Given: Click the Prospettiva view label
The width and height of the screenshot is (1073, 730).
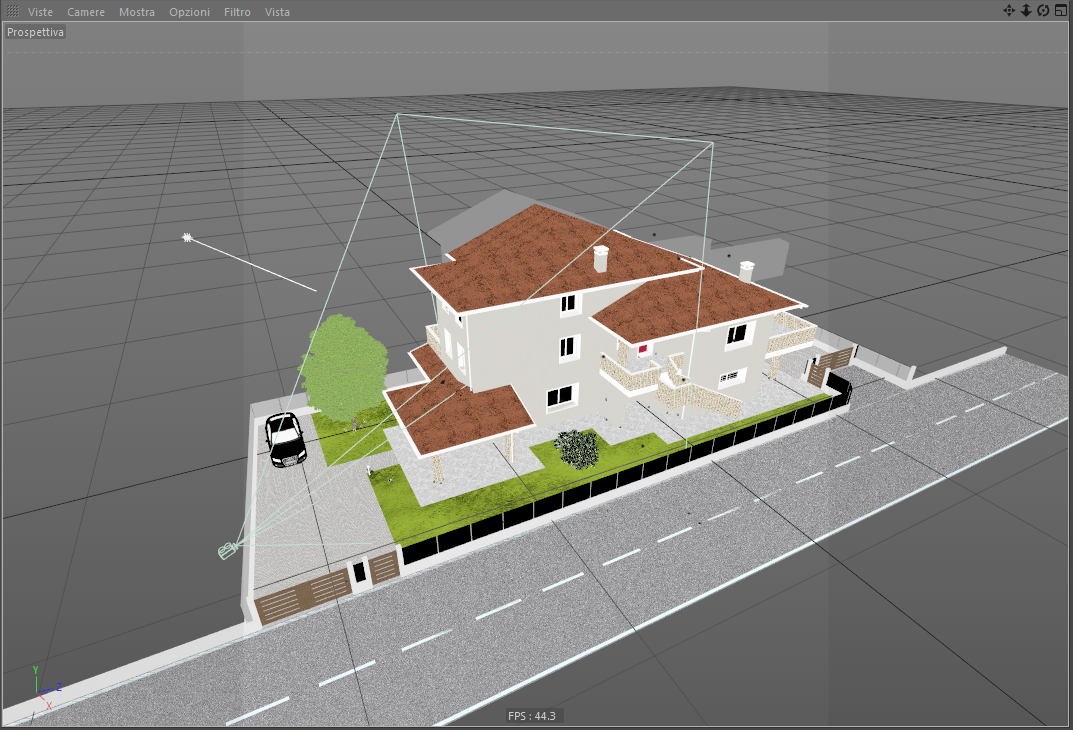Looking at the screenshot, I should click(x=36, y=32).
